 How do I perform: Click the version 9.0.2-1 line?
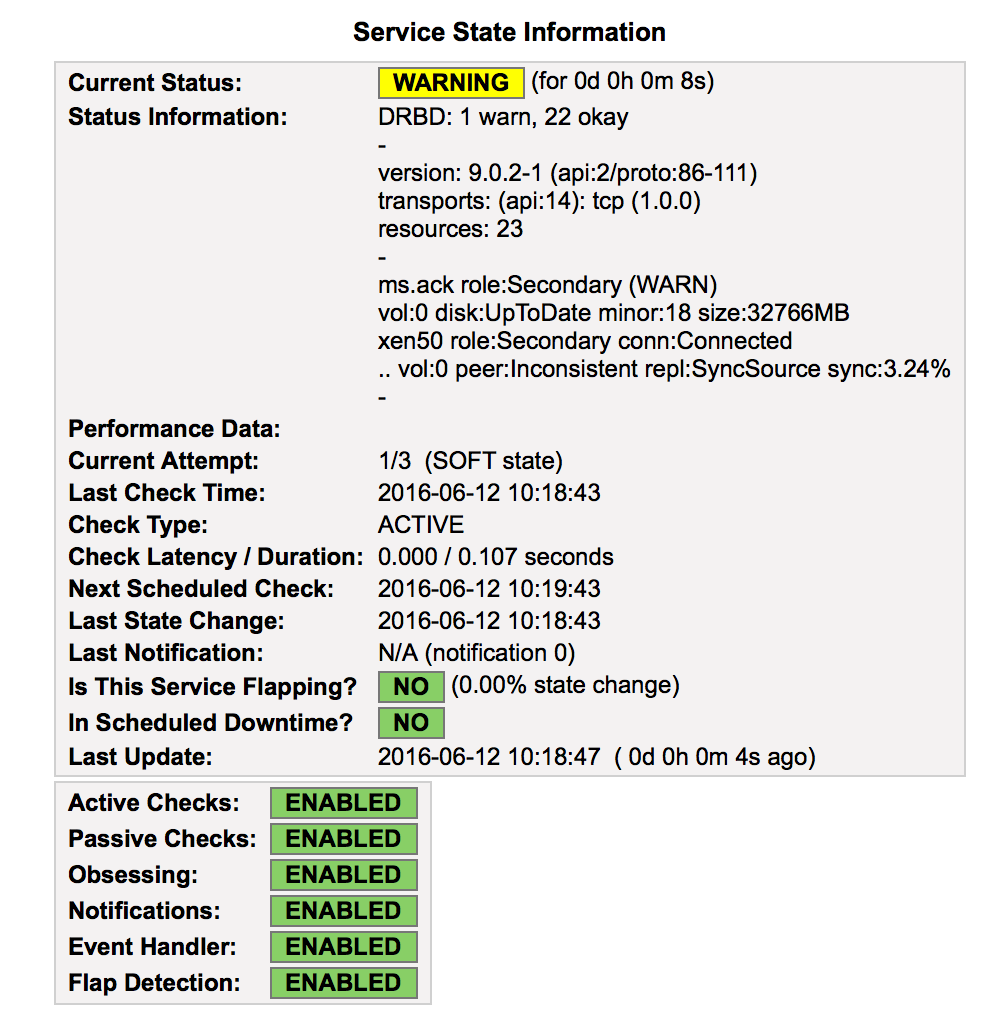pos(567,173)
